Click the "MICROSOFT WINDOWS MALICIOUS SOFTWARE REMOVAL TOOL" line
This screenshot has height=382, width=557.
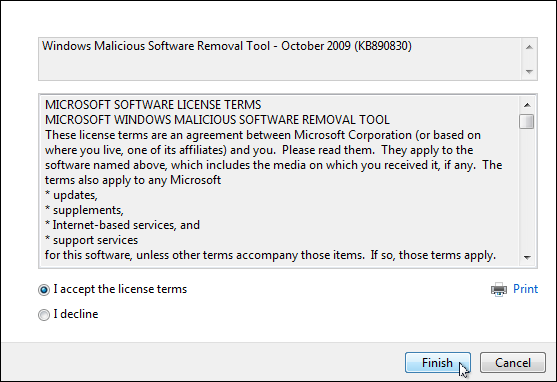coord(217,120)
